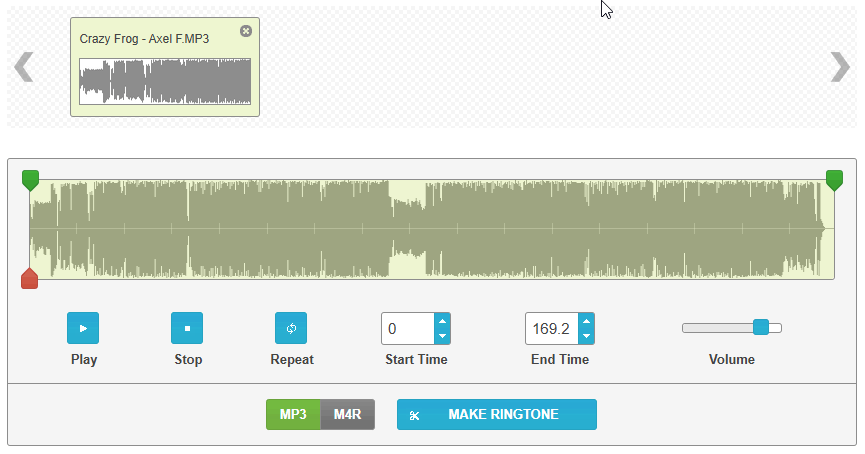
Task: Click the Volume slider handle
Action: click(761, 327)
